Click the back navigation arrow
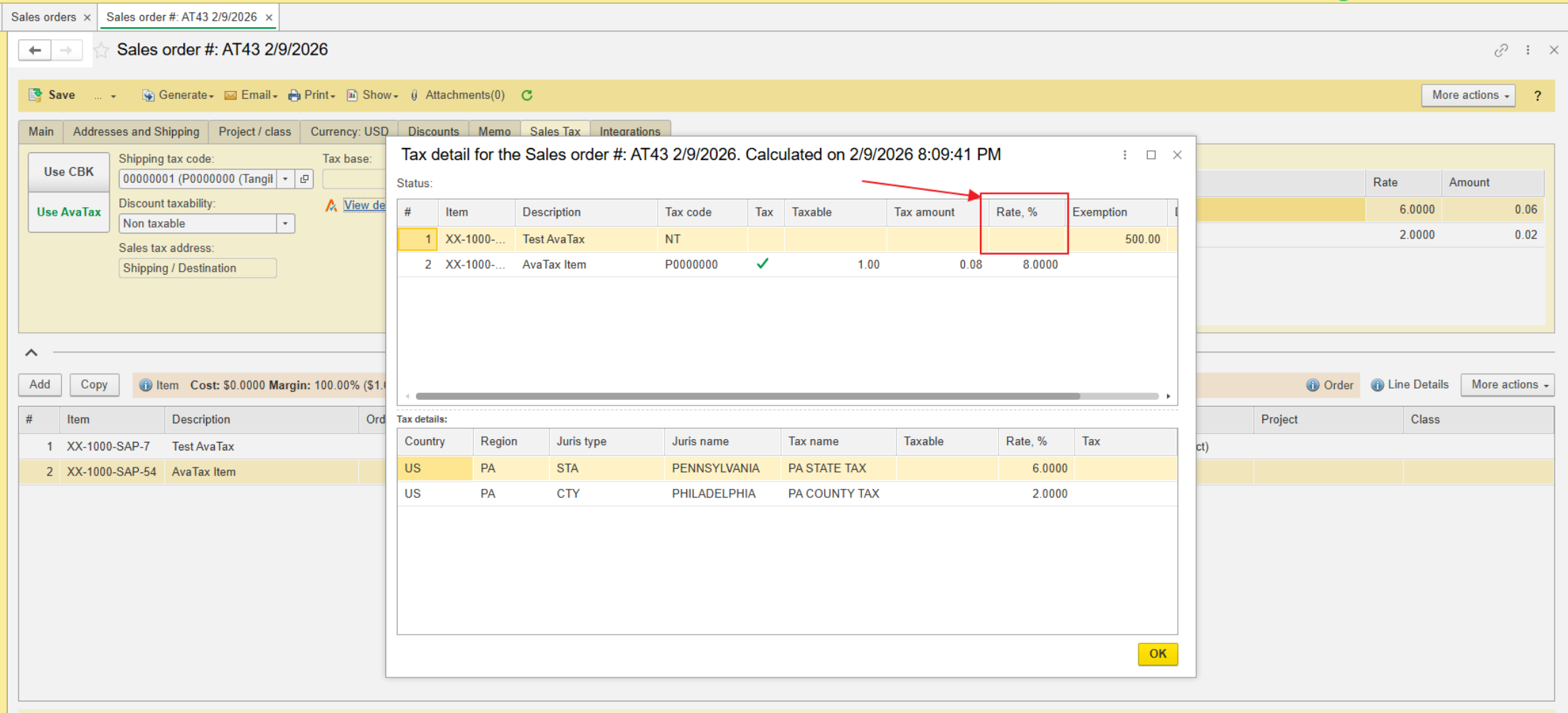 tap(35, 50)
